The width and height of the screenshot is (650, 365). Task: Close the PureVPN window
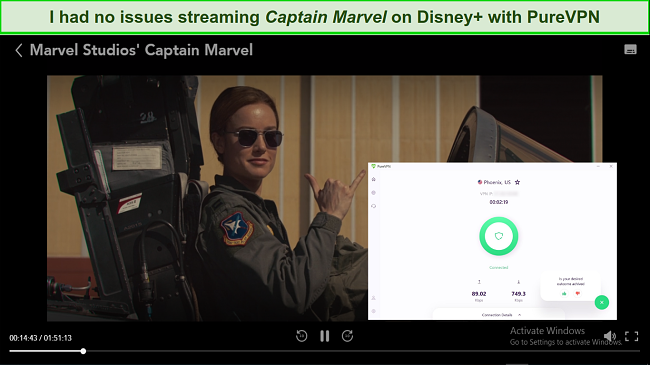click(611, 166)
